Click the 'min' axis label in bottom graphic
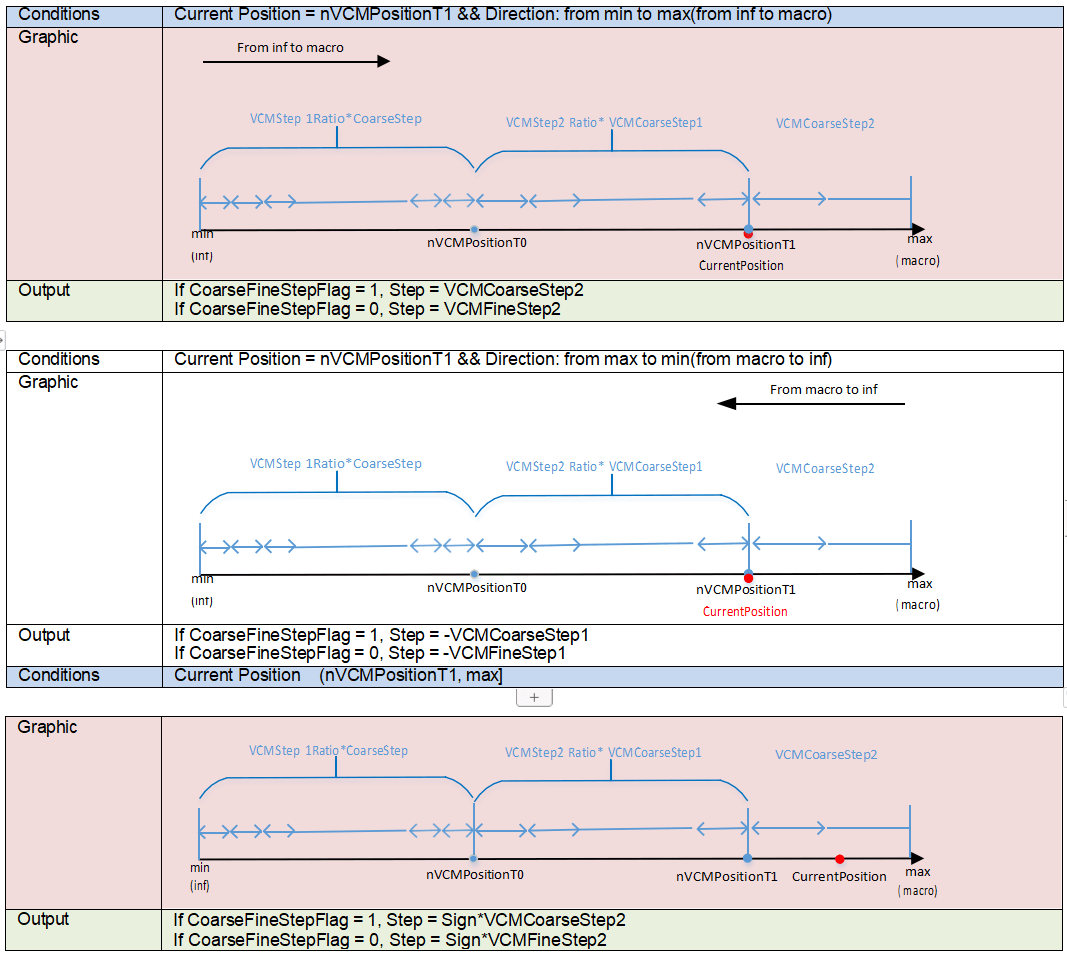Screen dimensions: 1067x959 [x=200, y=868]
